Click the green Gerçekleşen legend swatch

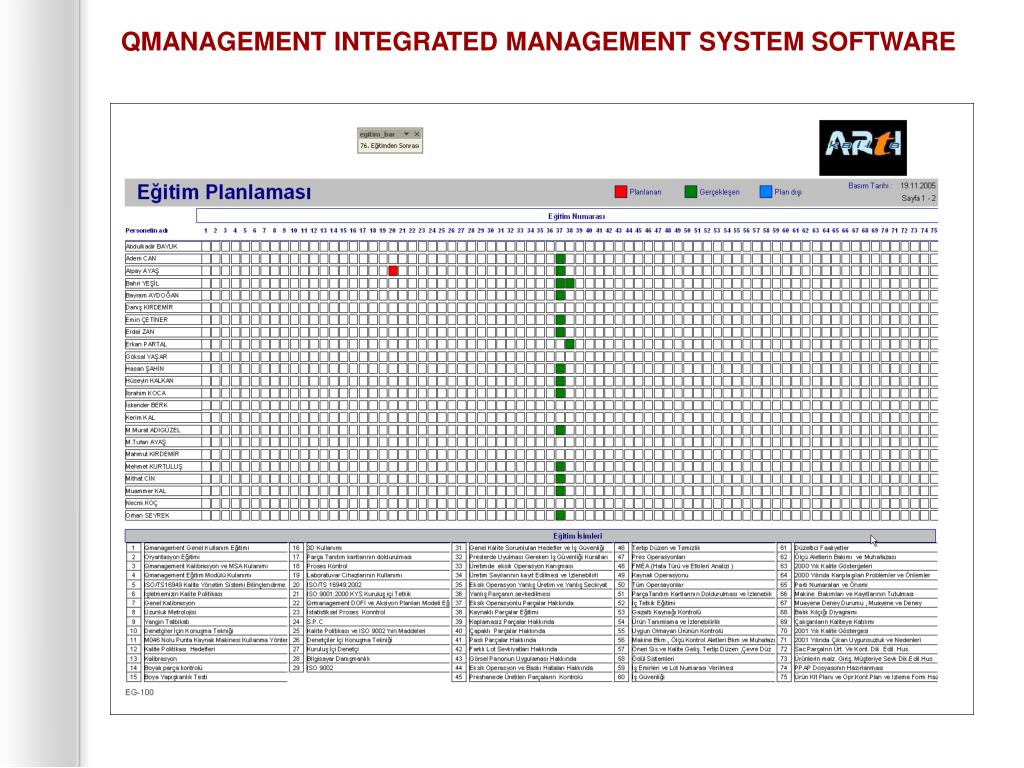click(x=690, y=191)
